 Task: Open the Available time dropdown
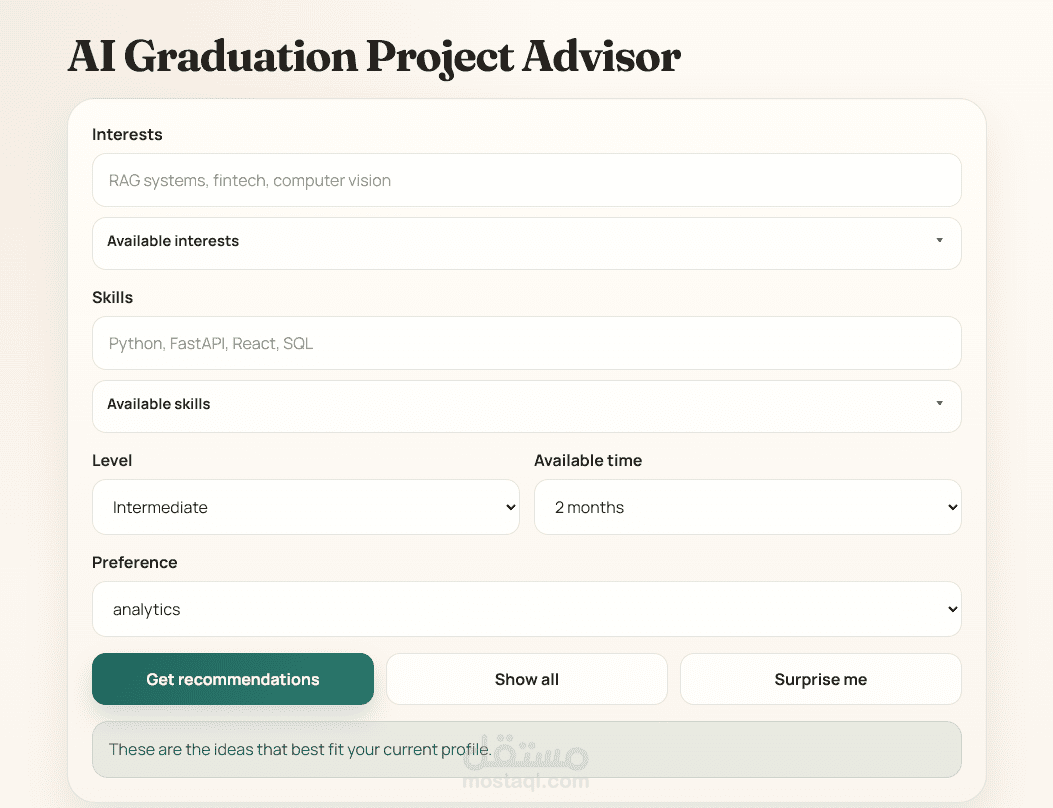pyautogui.click(x=747, y=507)
